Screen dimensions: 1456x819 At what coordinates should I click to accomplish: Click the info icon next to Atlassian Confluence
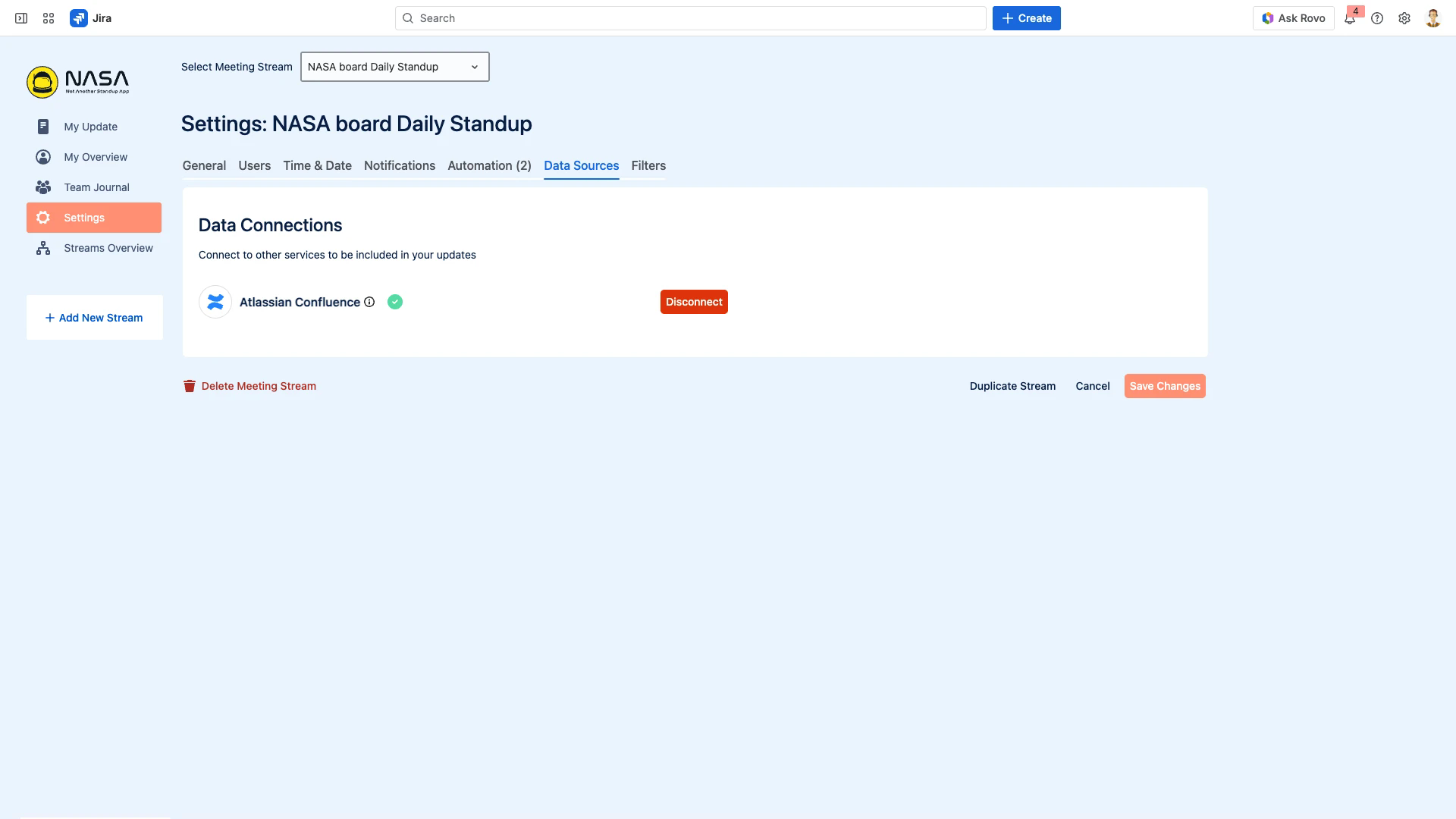tap(369, 302)
